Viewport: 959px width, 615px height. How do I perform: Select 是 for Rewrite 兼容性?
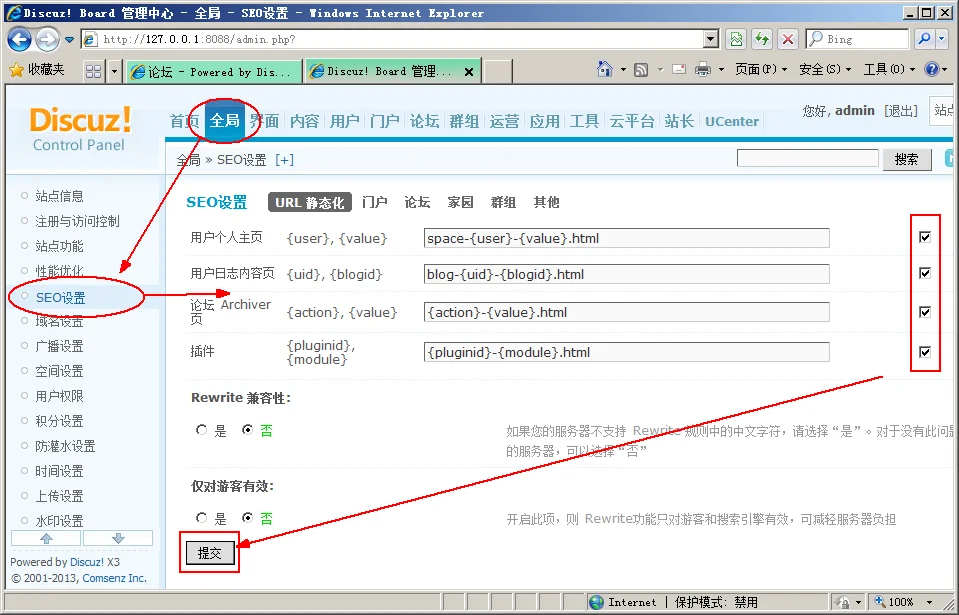tap(202, 430)
